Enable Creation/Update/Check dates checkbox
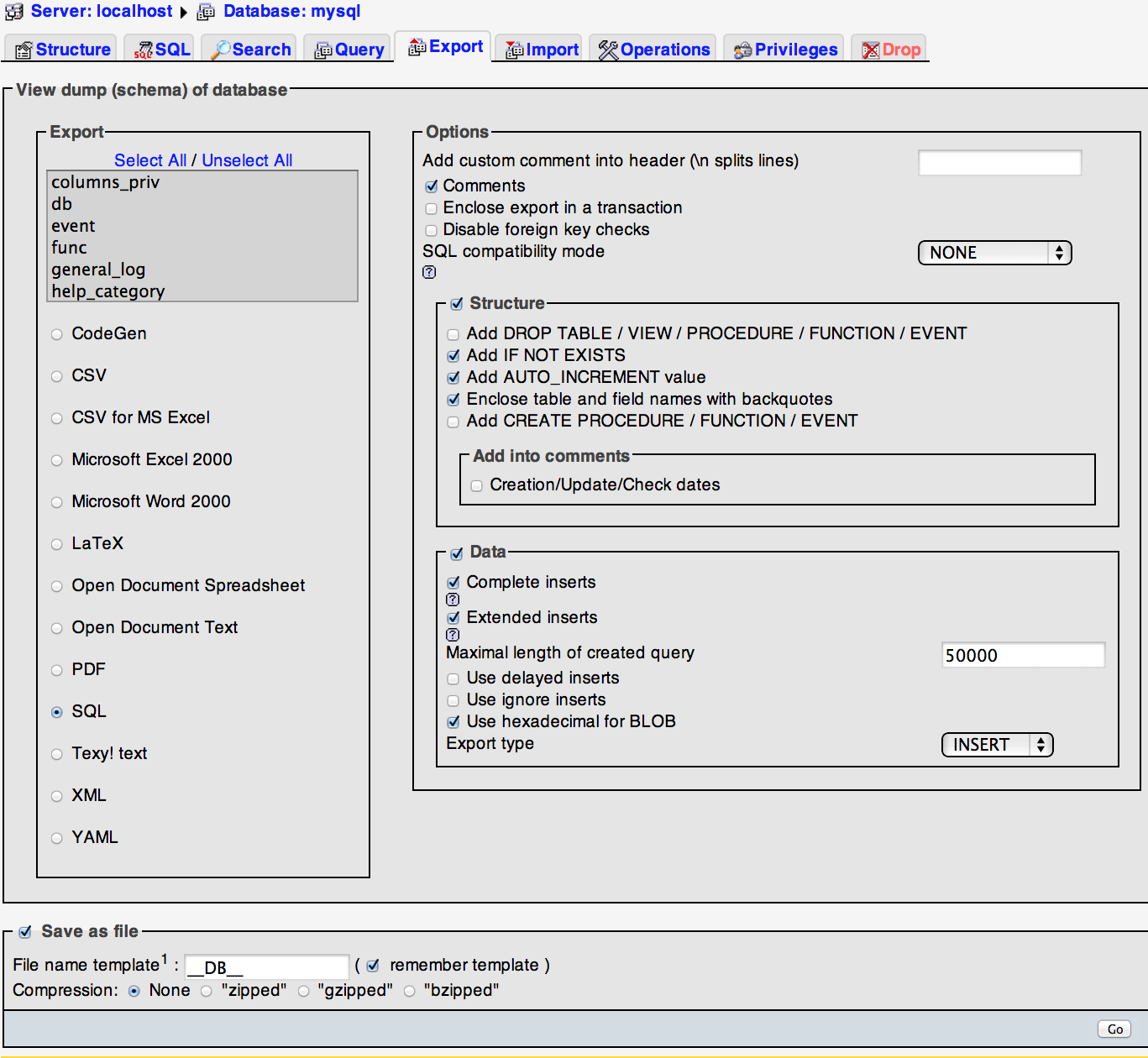 coord(477,485)
